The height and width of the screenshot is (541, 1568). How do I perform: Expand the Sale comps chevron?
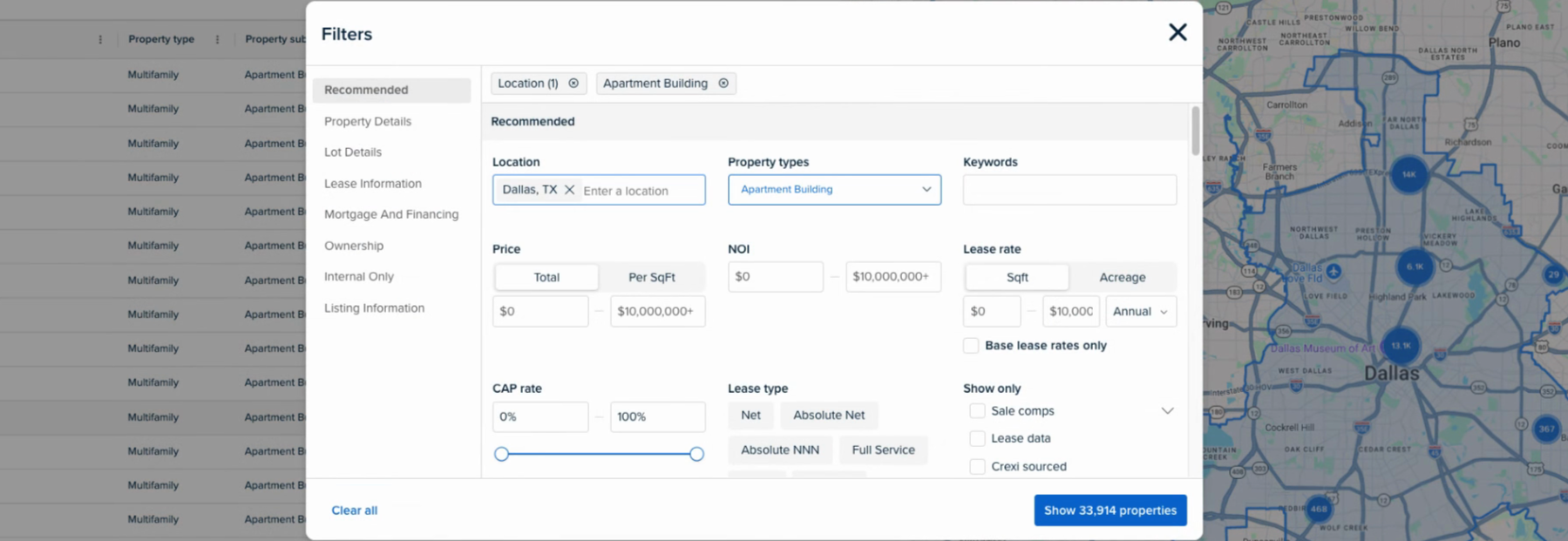(x=1167, y=411)
